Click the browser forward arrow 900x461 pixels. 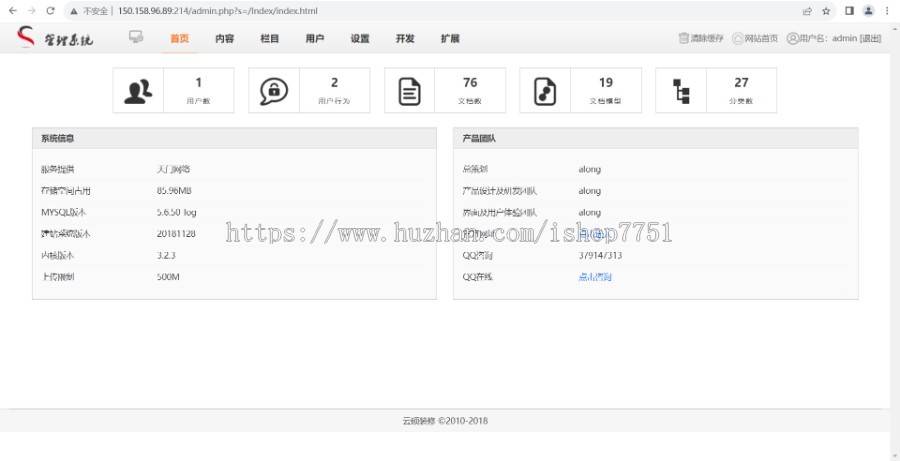[x=32, y=11]
